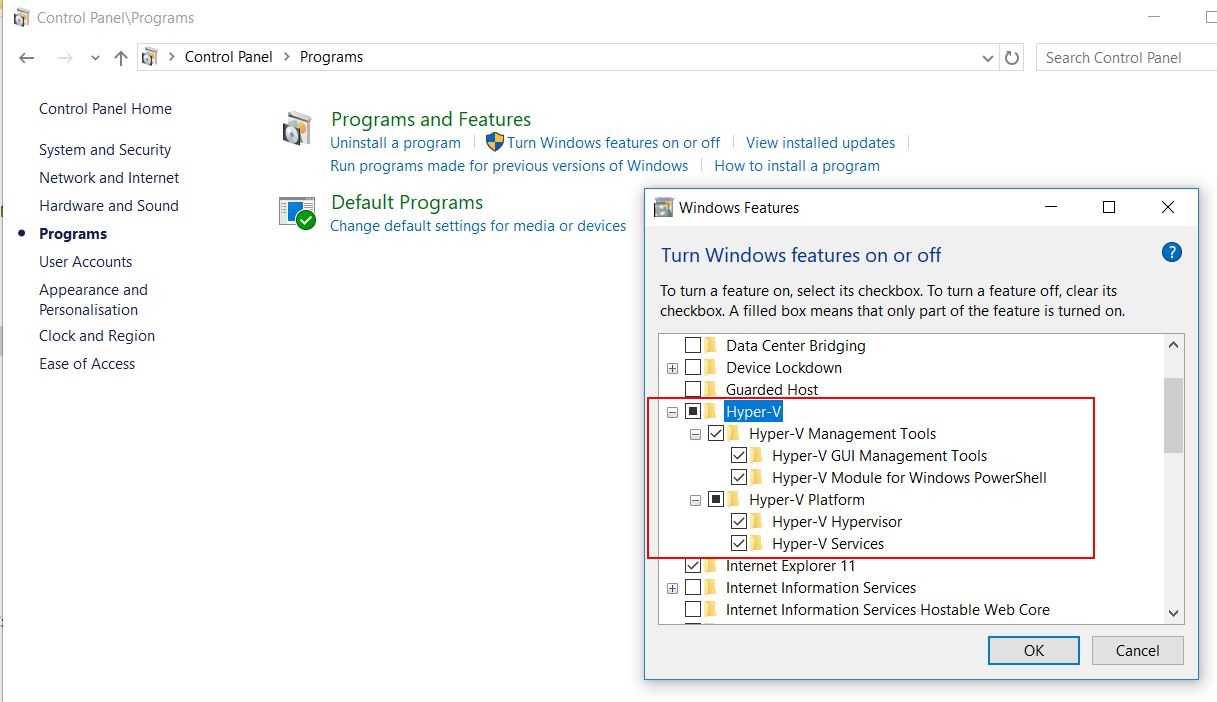Enable the Guarded Host feature
This screenshot has height=702, width=1217.
pyautogui.click(x=693, y=389)
